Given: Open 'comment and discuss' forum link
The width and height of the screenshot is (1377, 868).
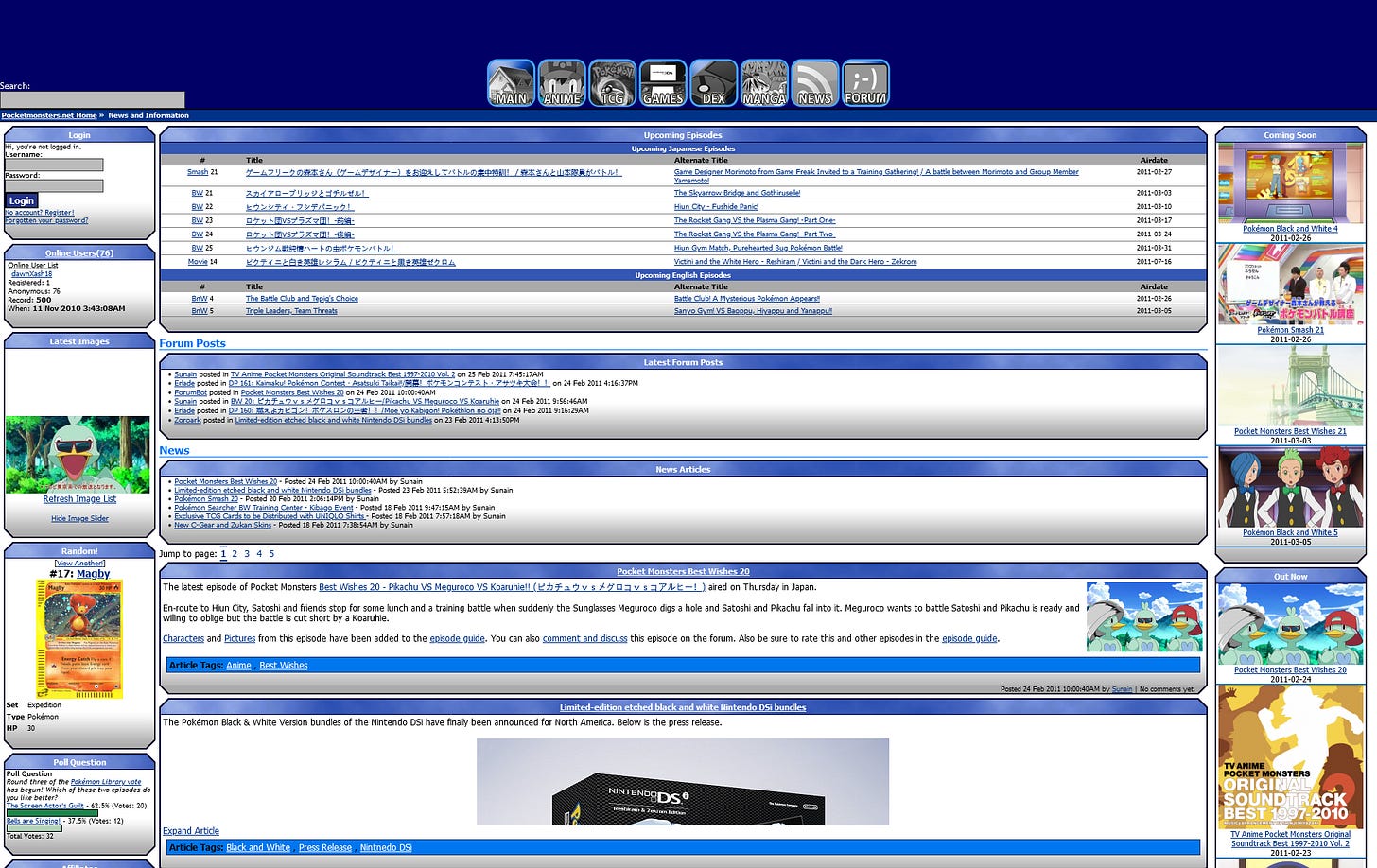Looking at the screenshot, I should [x=584, y=639].
